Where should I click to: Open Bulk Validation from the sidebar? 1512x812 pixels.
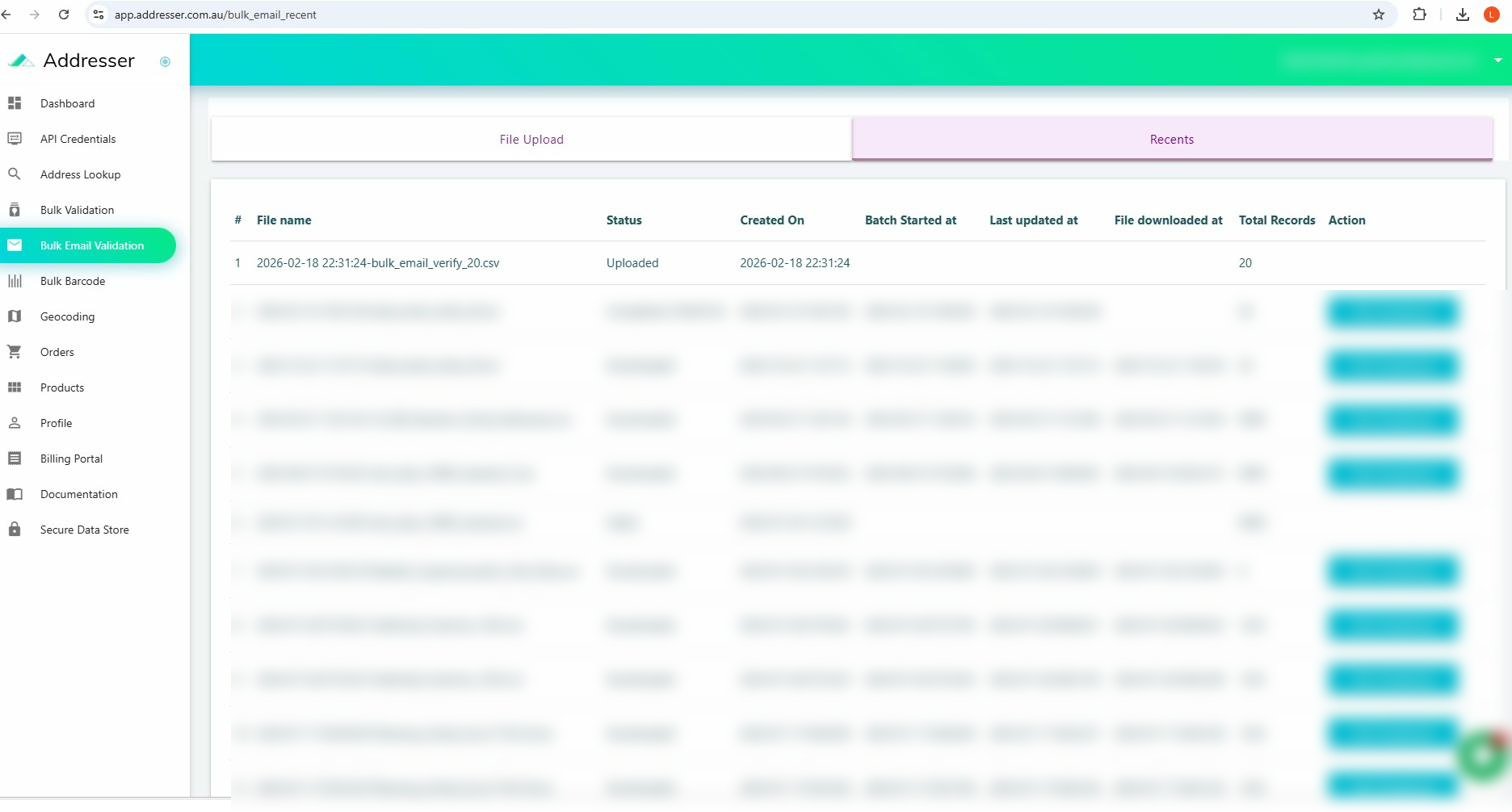(x=77, y=210)
